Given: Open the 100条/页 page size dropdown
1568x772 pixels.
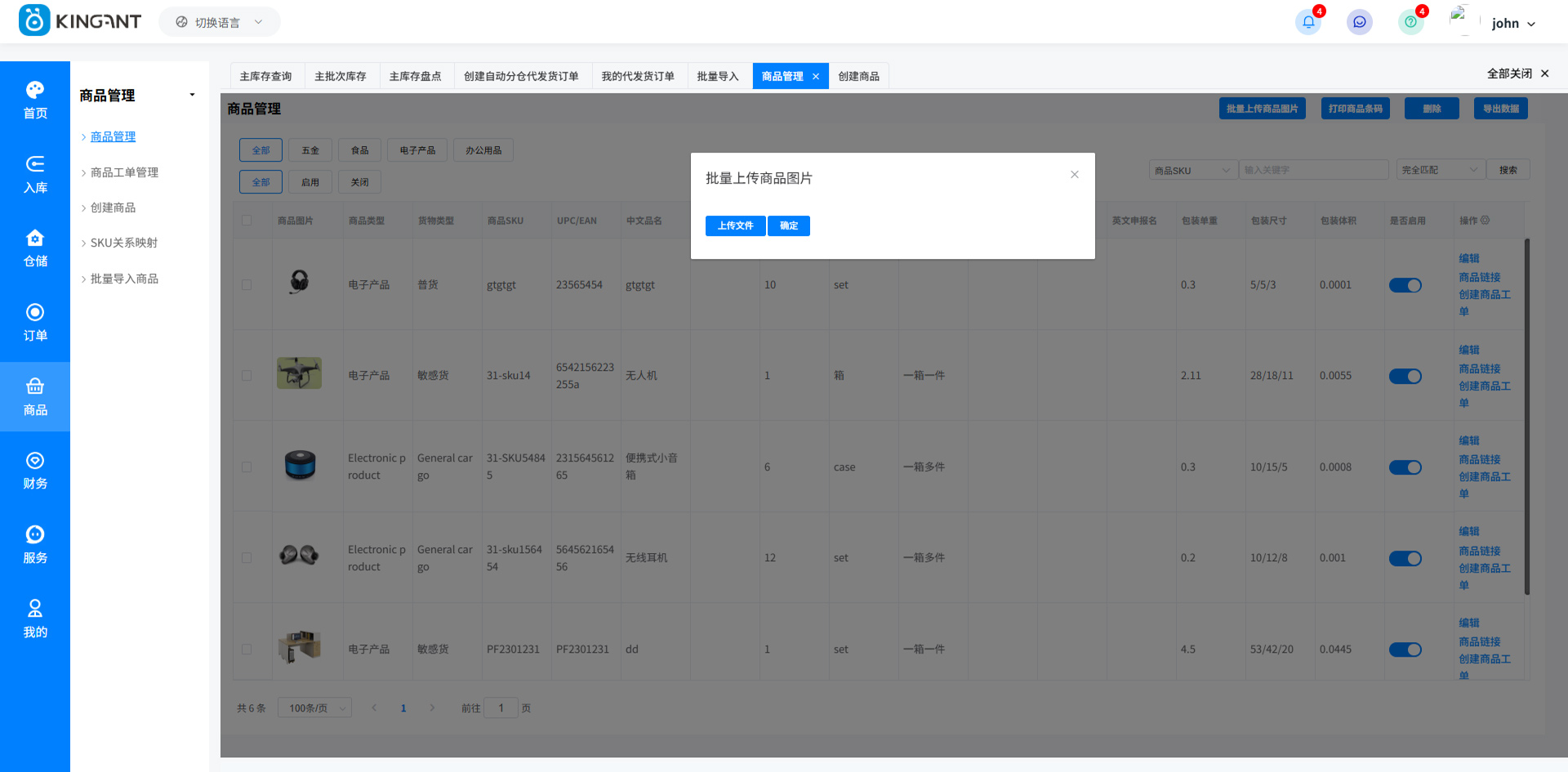Looking at the screenshot, I should tap(314, 708).
